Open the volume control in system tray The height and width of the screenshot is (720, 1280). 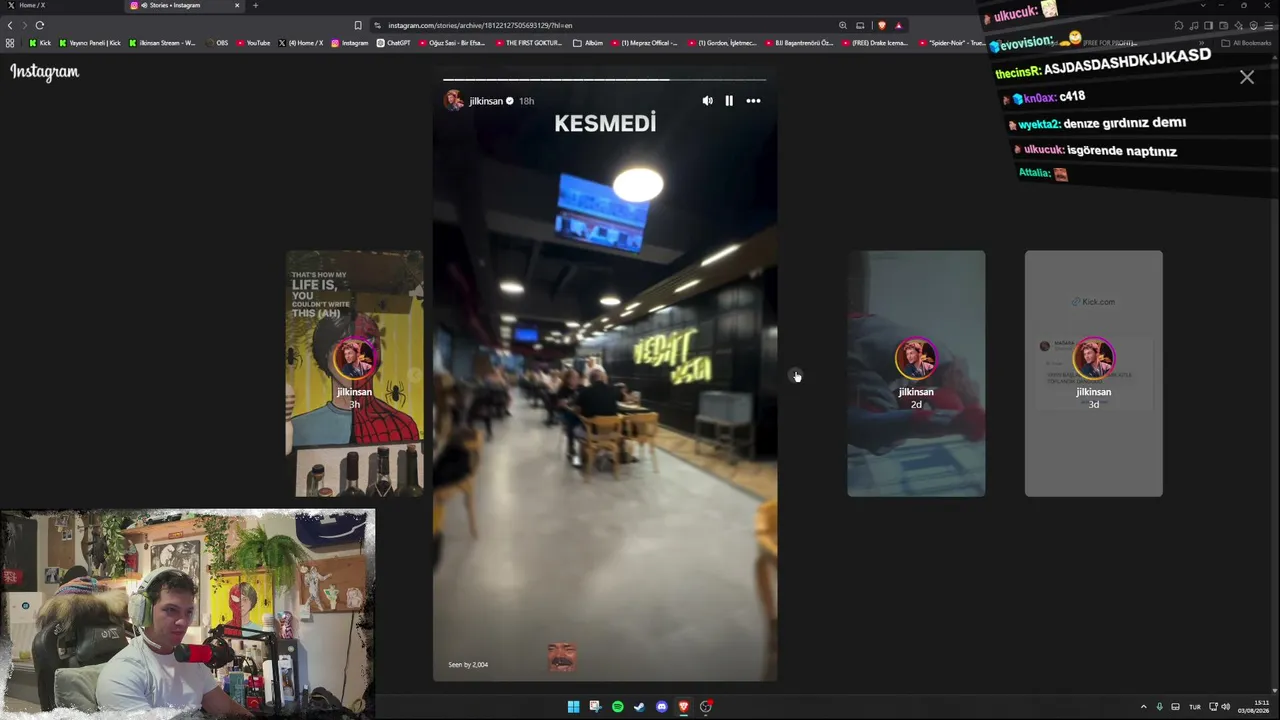pyautogui.click(x=1226, y=707)
